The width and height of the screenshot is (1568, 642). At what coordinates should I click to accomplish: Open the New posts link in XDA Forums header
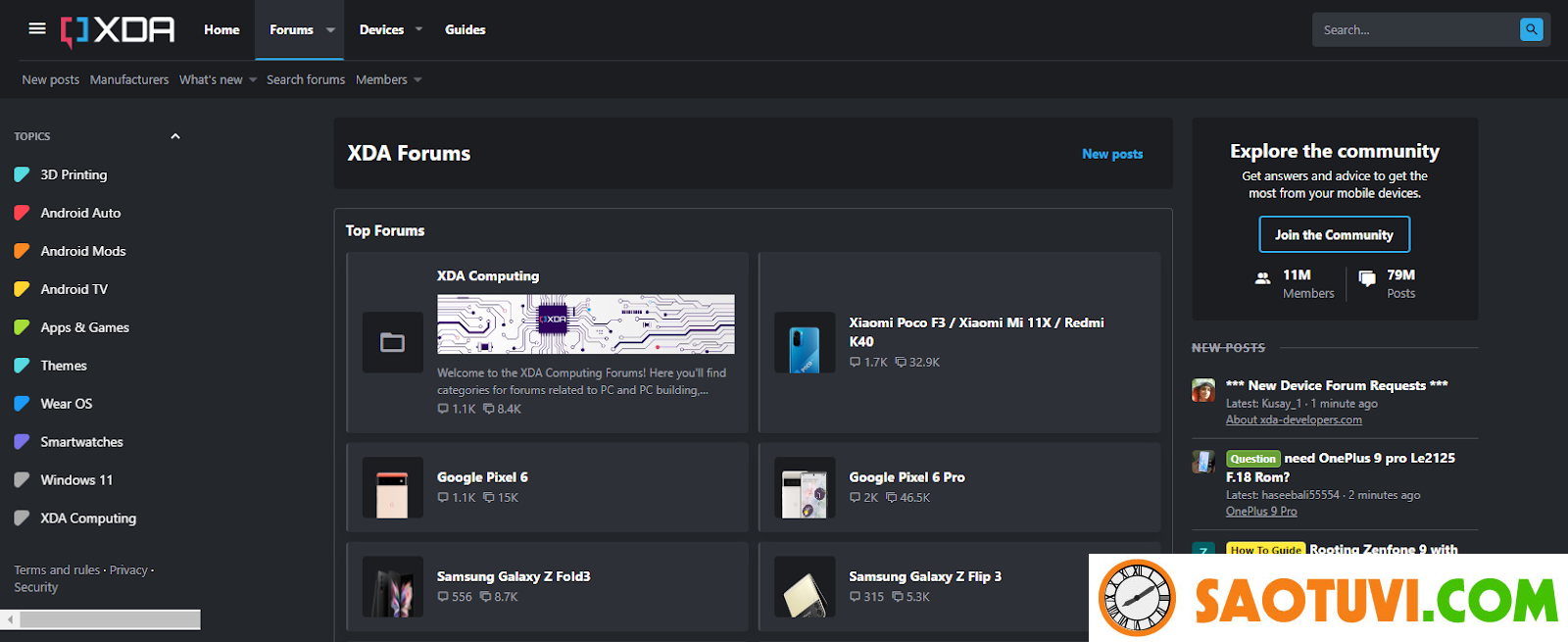coord(1111,154)
